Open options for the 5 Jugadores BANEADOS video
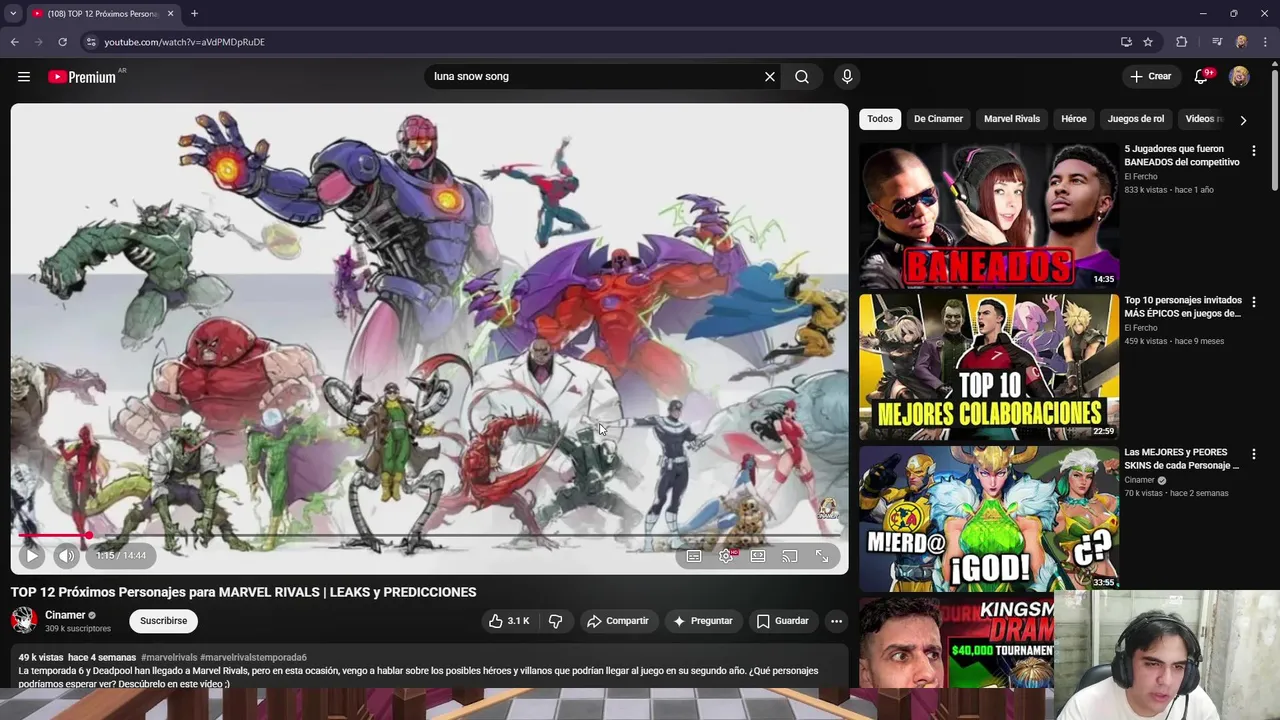Screen dimensions: 1280x720 1254,151
